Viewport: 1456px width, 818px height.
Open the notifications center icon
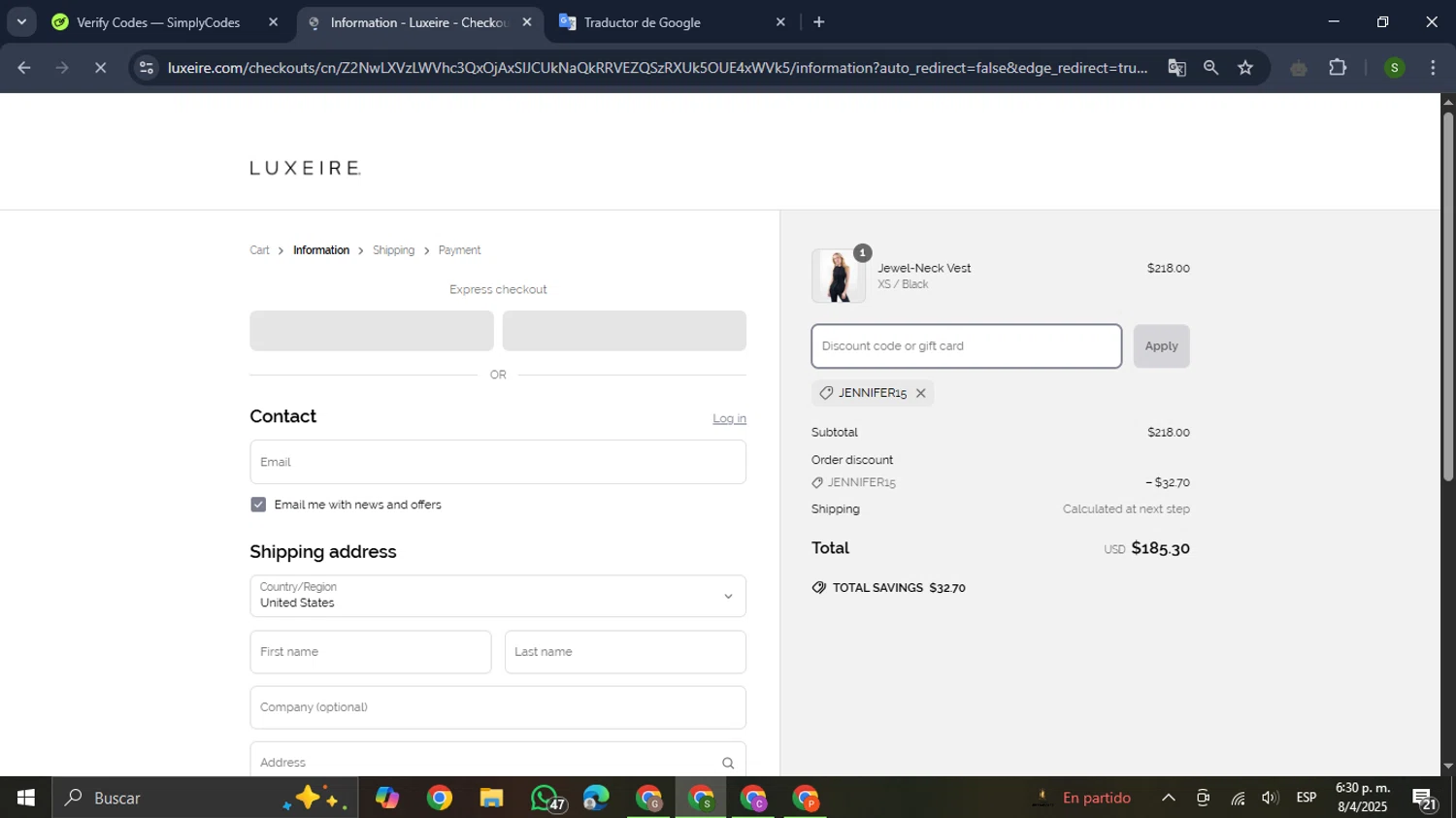(1425, 799)
